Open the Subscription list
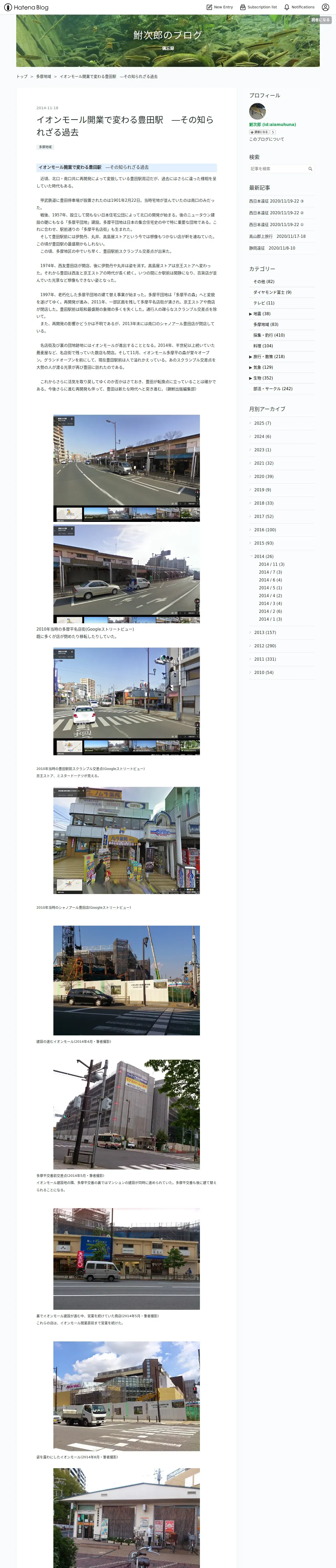 [259, 7]
